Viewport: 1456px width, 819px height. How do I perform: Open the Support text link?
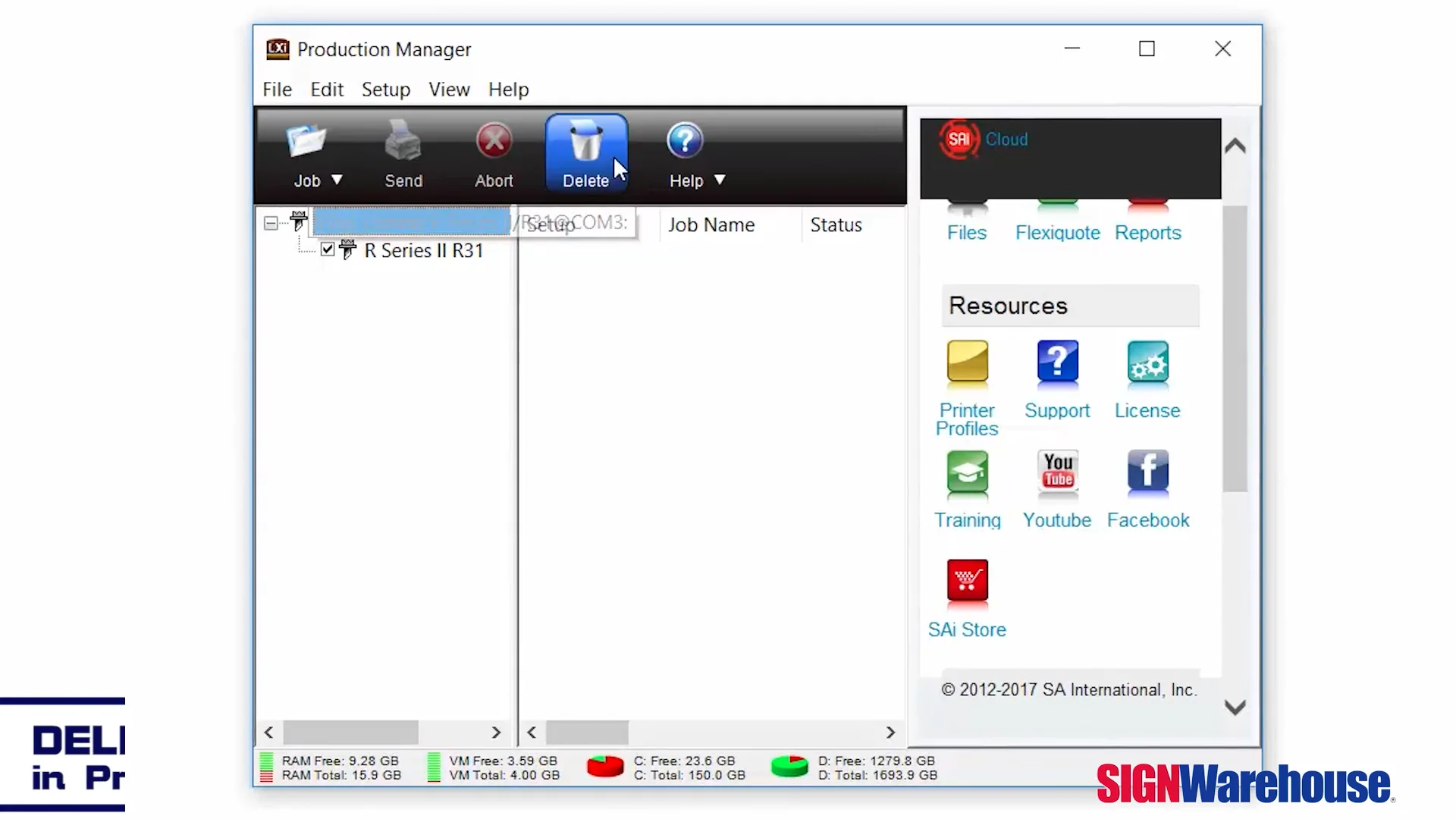pos(1057,411)
